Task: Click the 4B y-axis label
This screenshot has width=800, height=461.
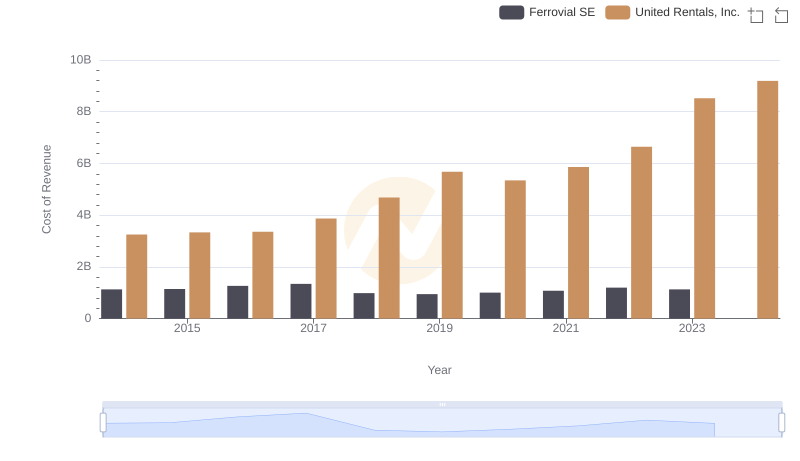Action: point(84,215)
